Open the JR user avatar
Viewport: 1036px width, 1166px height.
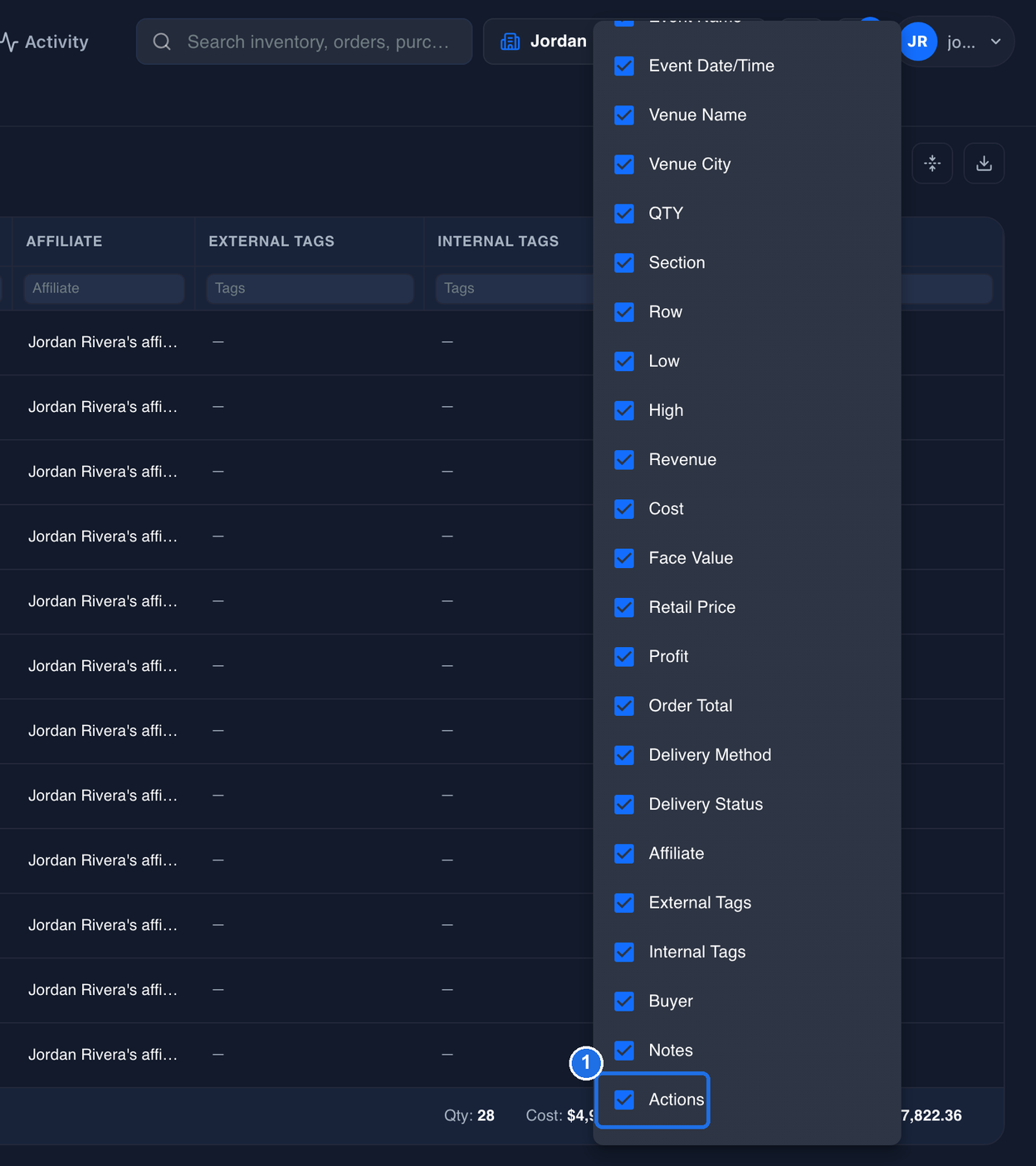pos(918,42)
